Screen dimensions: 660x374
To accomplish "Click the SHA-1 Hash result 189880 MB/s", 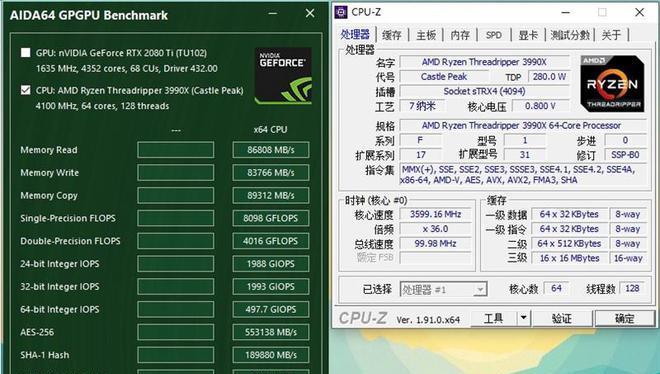I will 271,355.
